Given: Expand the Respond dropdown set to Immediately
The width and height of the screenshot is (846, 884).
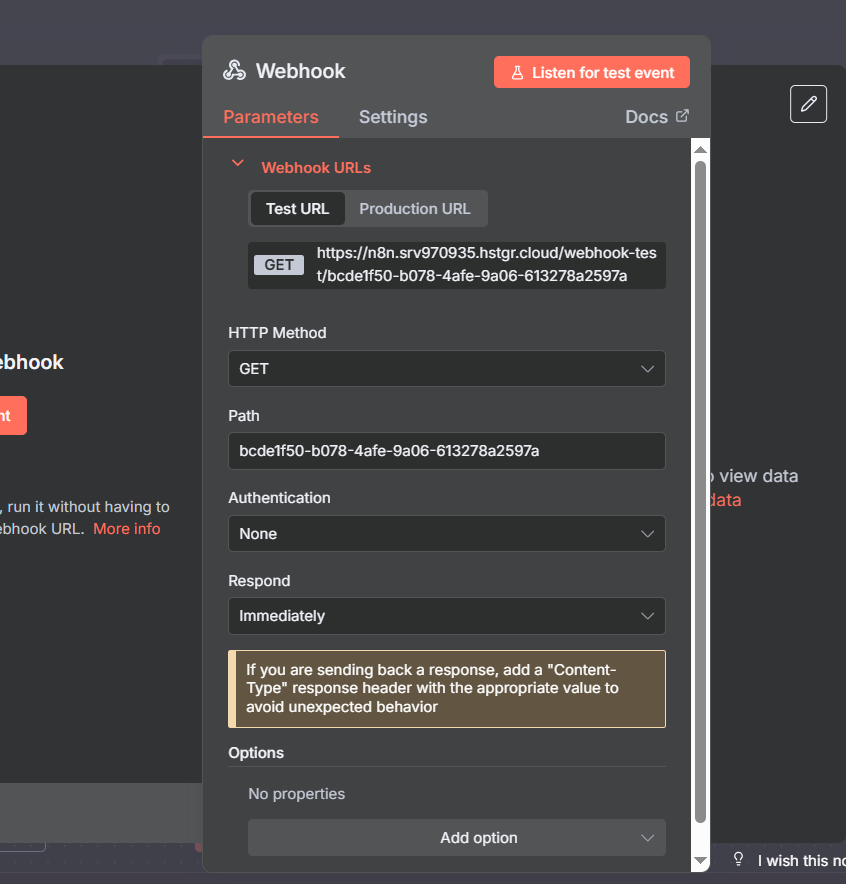Looking at the screenshot, I should pos(446,616).
